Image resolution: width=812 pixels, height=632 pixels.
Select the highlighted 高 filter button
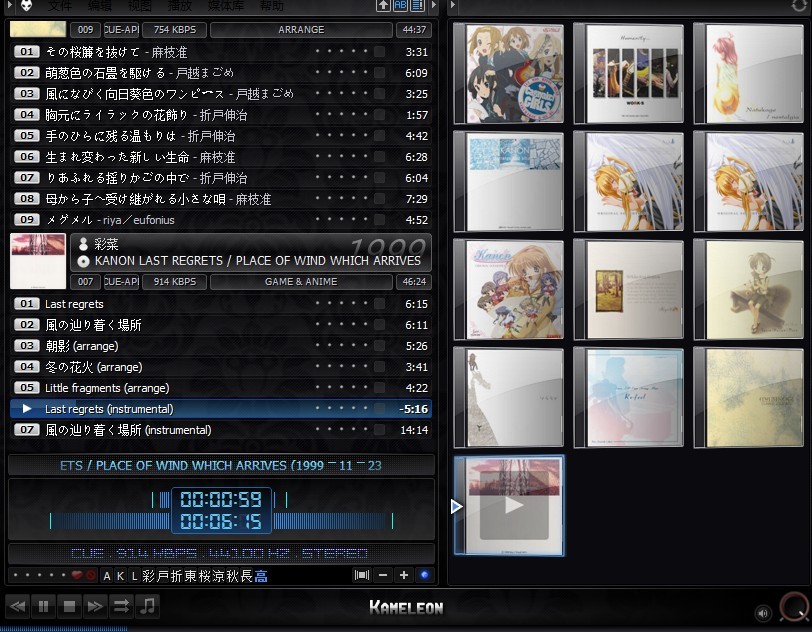[x=261, y=576]
